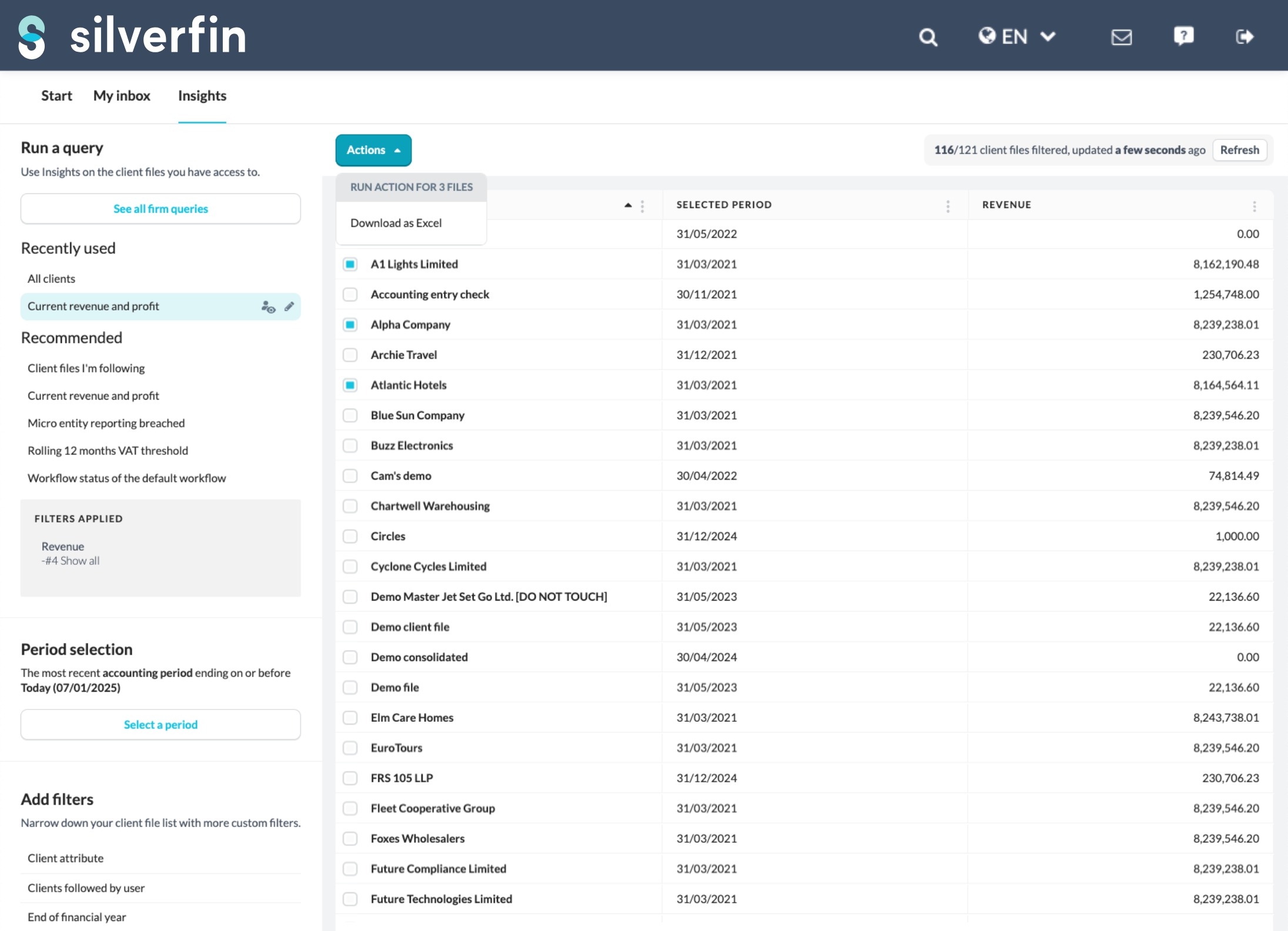Viewport: 1288px width, 931px height.
Task: Click the Selected Period column header
Action: (724, 205)
